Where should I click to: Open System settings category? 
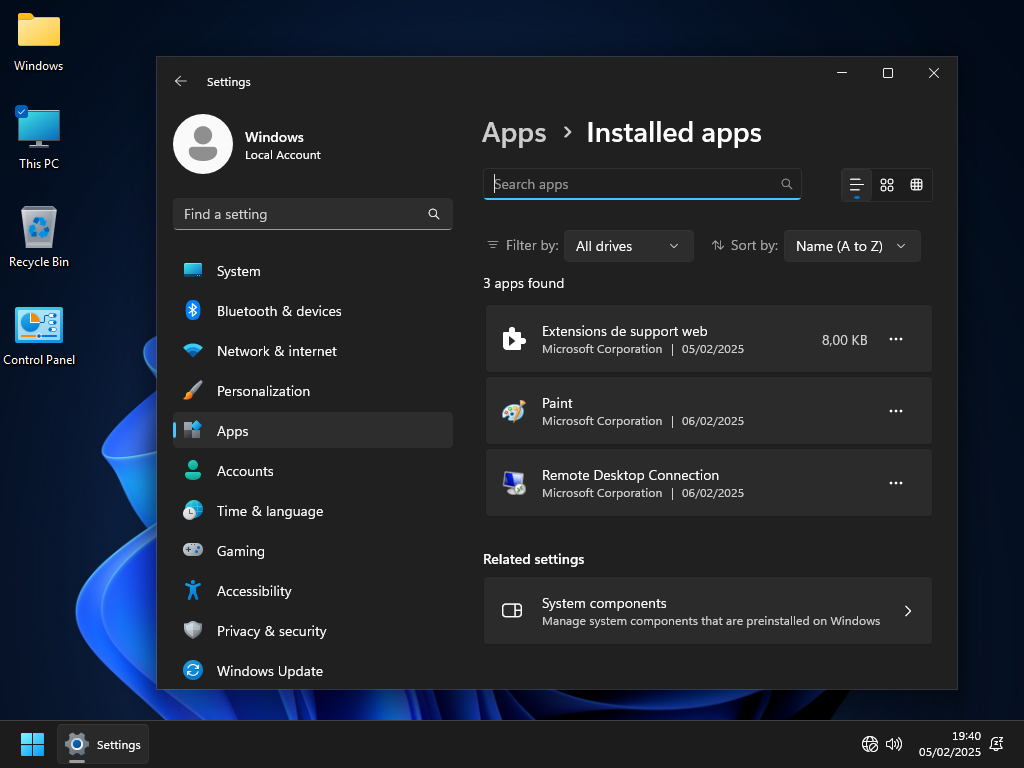313,271
